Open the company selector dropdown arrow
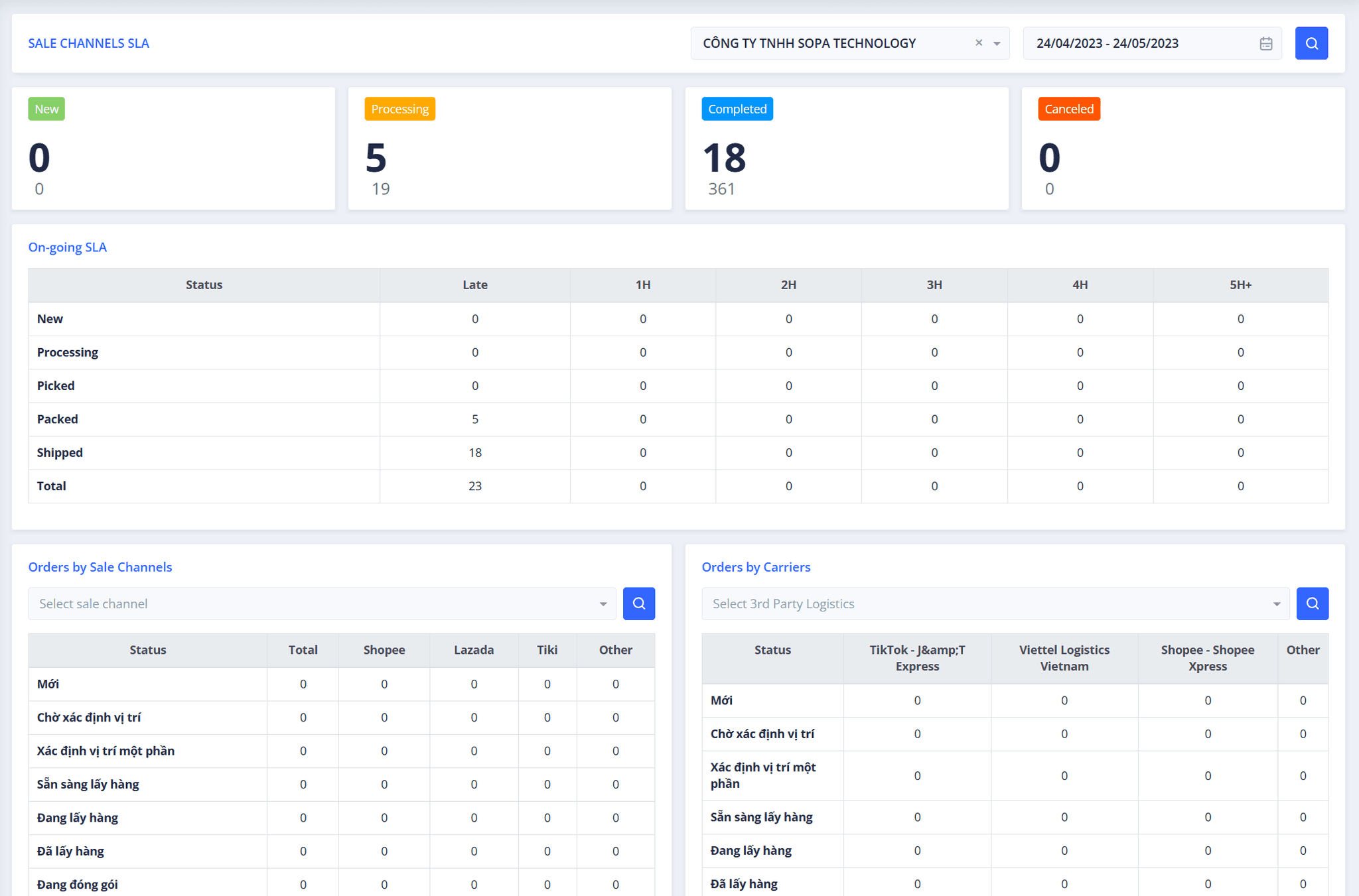1359x896 pixels. 997,43
